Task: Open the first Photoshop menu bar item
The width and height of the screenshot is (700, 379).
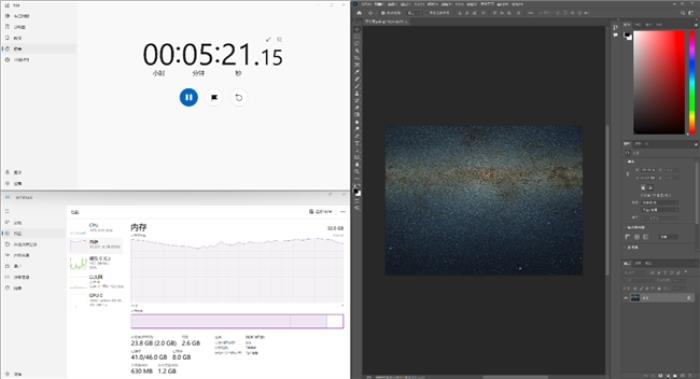Action: tap(367, 4)
